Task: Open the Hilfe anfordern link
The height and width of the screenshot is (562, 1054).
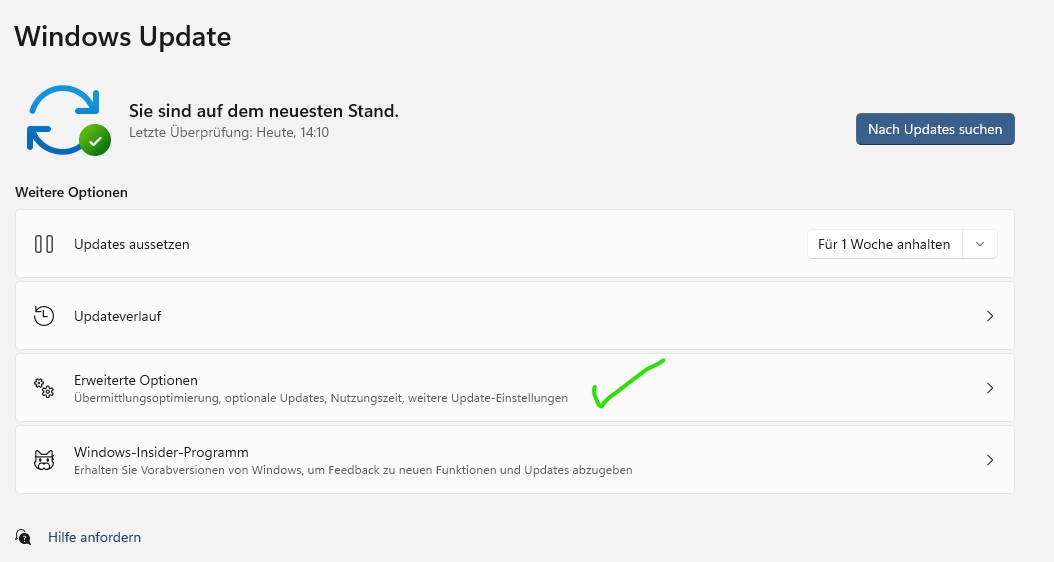Action: pyautogui.click(x=94, y=537)
